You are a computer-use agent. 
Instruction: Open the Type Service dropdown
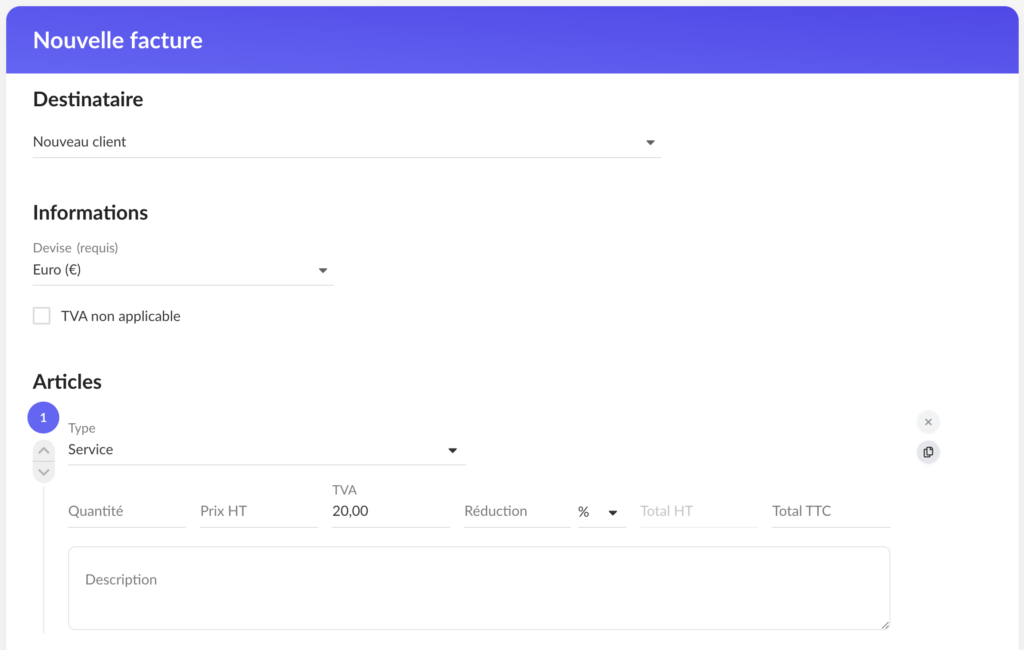tap(266, 450)
